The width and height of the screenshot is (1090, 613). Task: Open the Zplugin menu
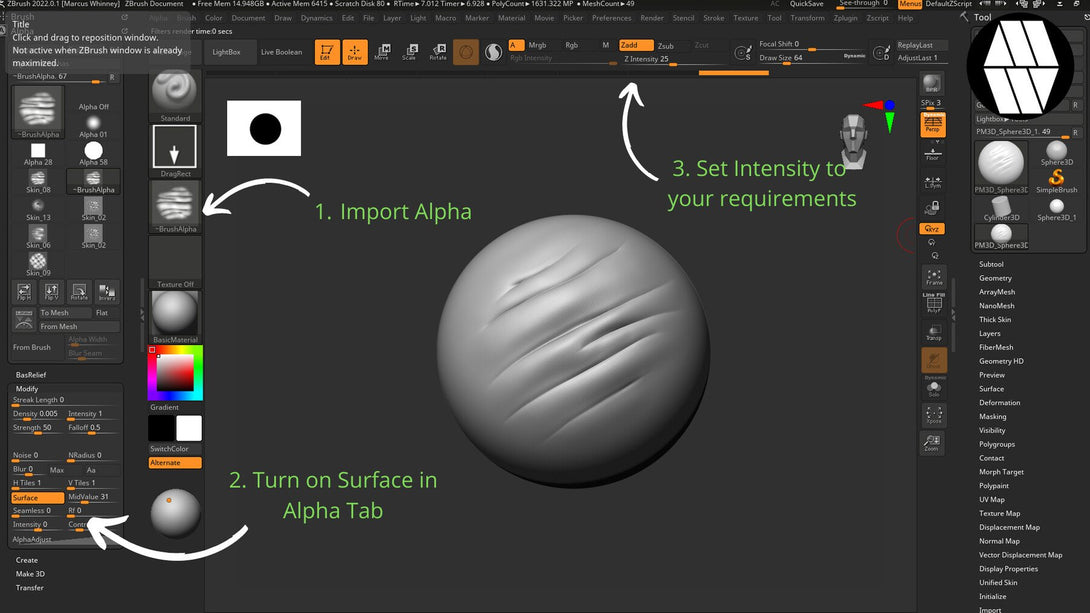[x=845, y=18]
